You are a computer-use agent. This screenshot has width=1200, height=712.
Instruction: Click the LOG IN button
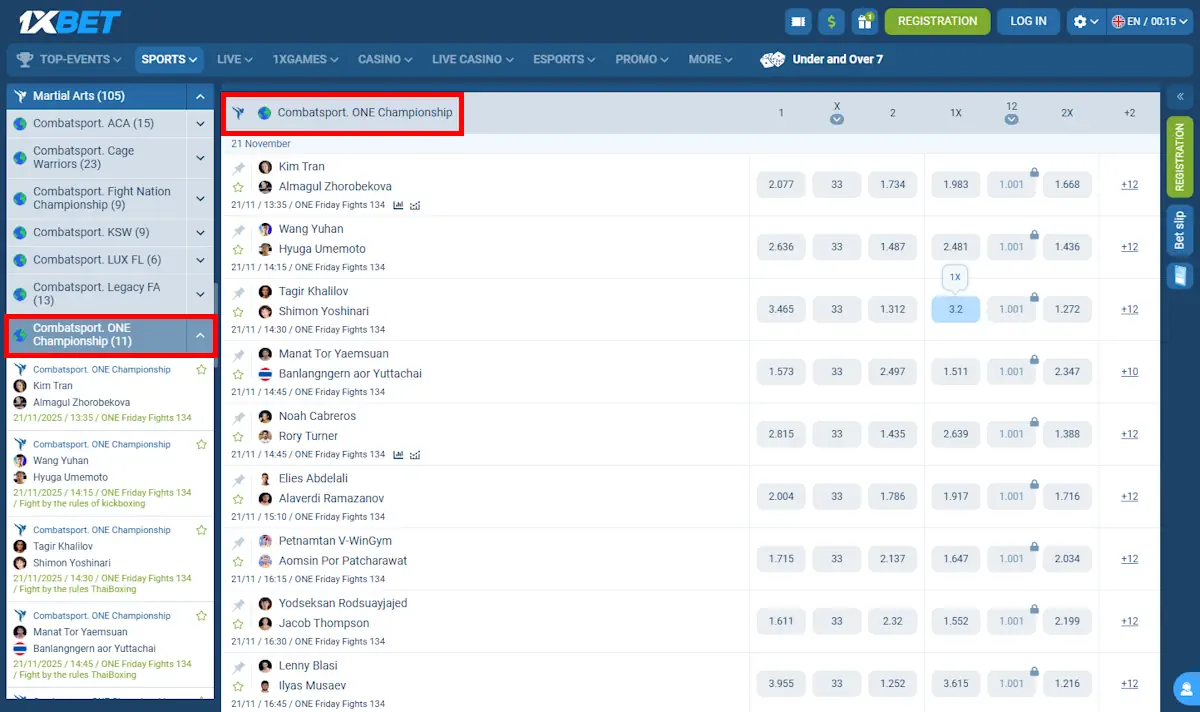(1028, 21)
